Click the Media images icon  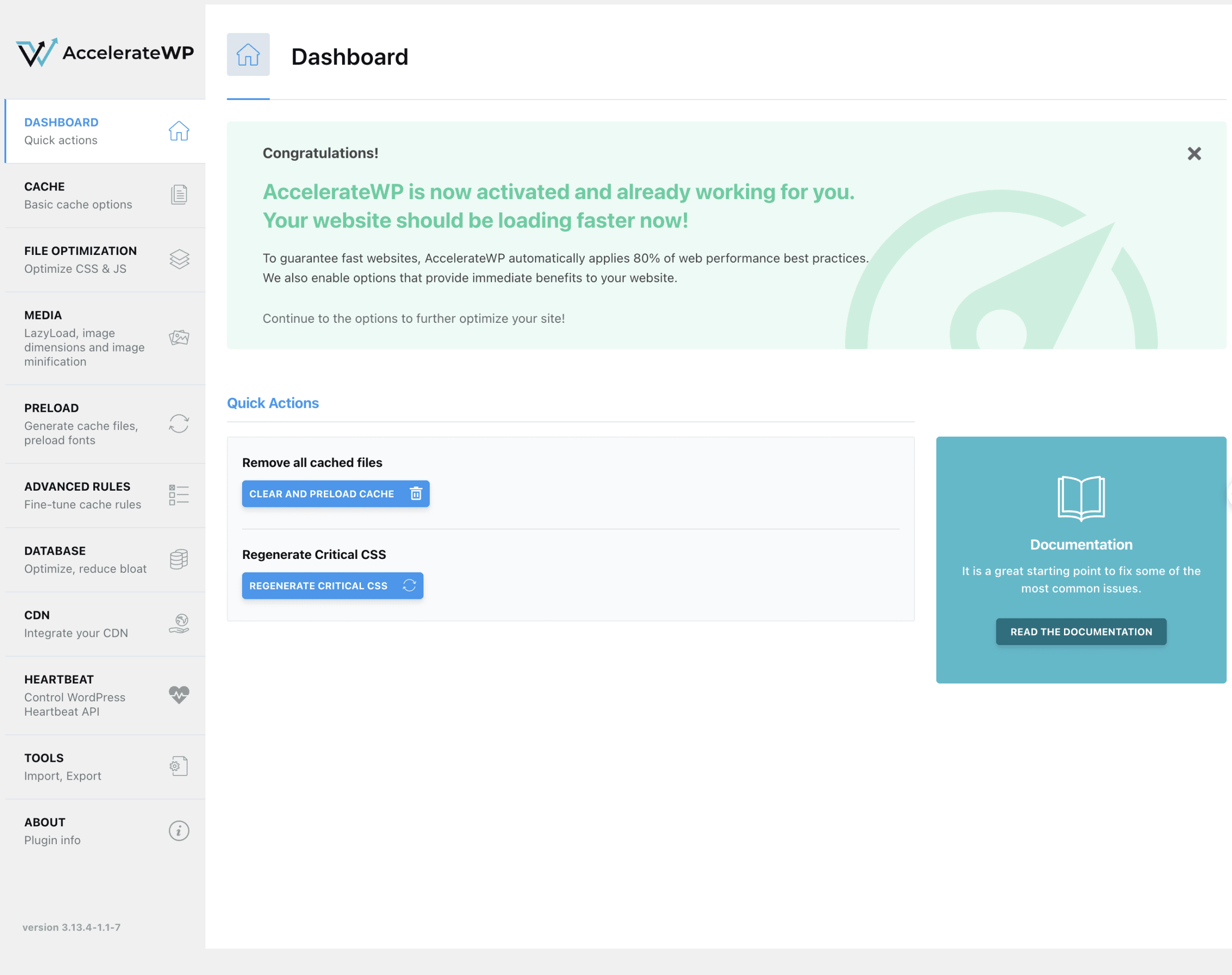coord(179,337)
